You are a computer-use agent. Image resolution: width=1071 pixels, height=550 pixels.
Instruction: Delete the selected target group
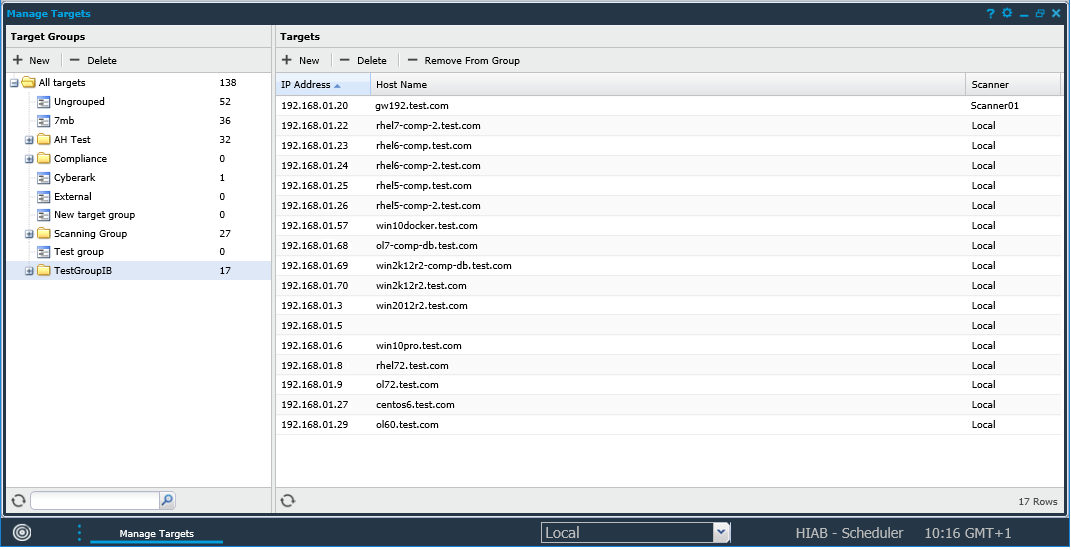click(93, 61)
